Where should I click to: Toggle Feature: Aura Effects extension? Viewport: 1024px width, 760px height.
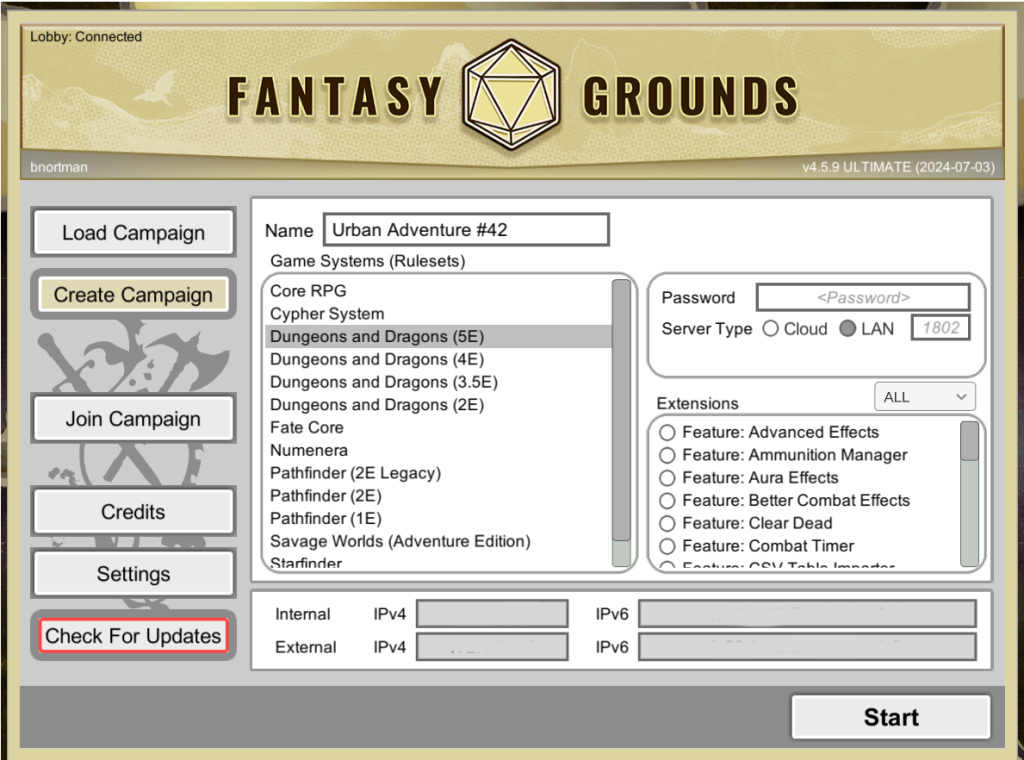(x=667, y=478)
